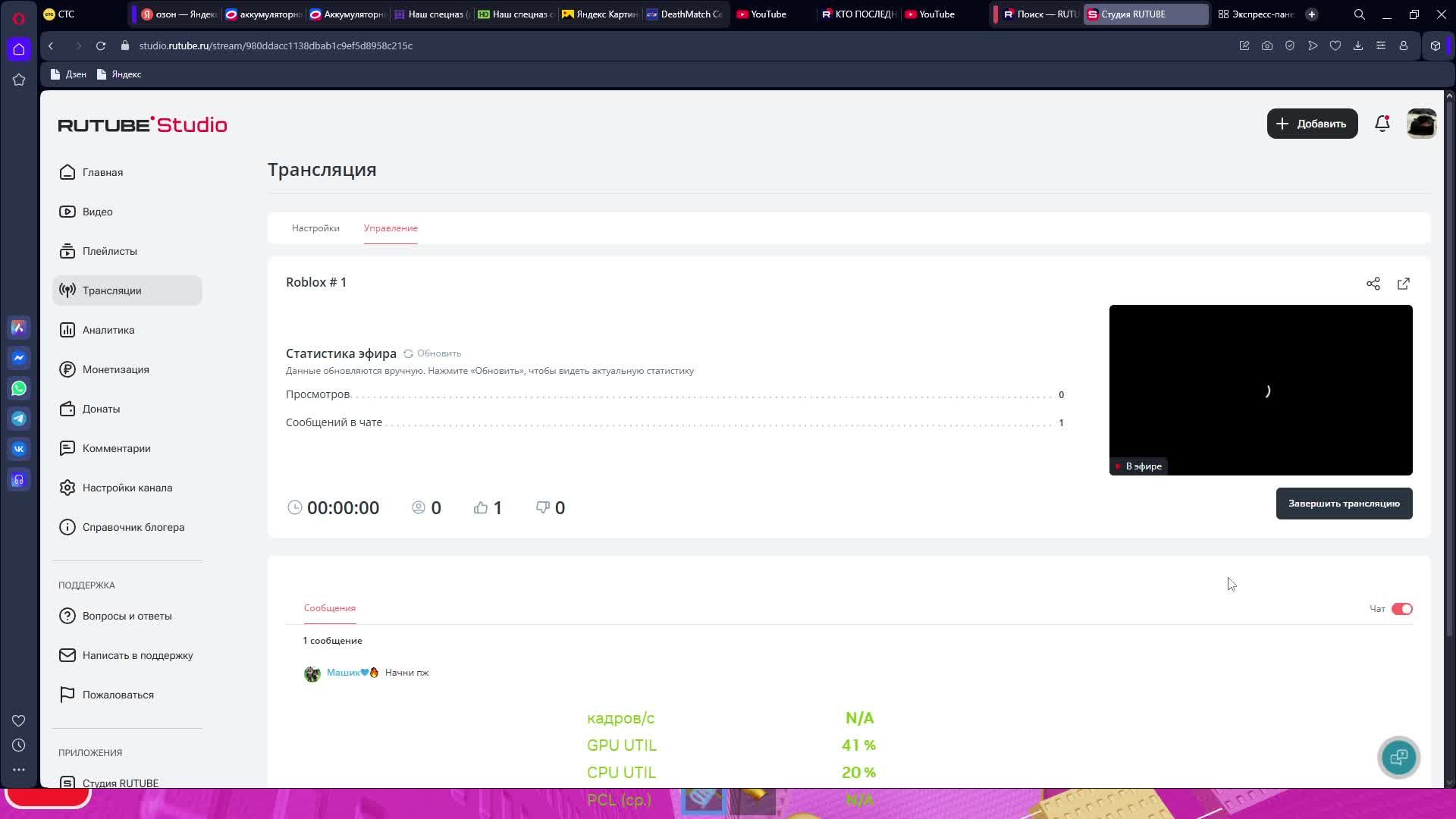Open "Монетизация" in the sidebar
The image size is (1456, 819).
pos(115,369)
